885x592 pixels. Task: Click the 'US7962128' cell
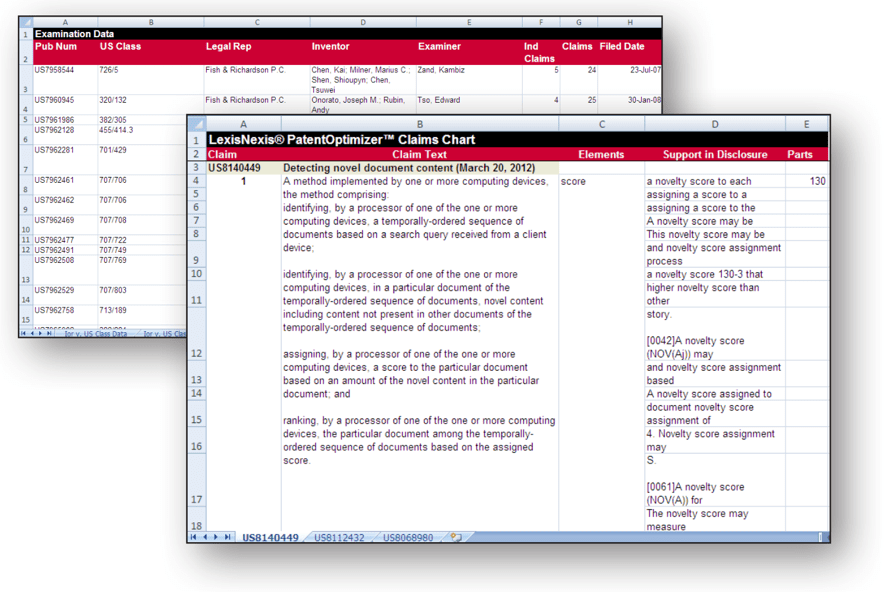click(x=65, y=135)
